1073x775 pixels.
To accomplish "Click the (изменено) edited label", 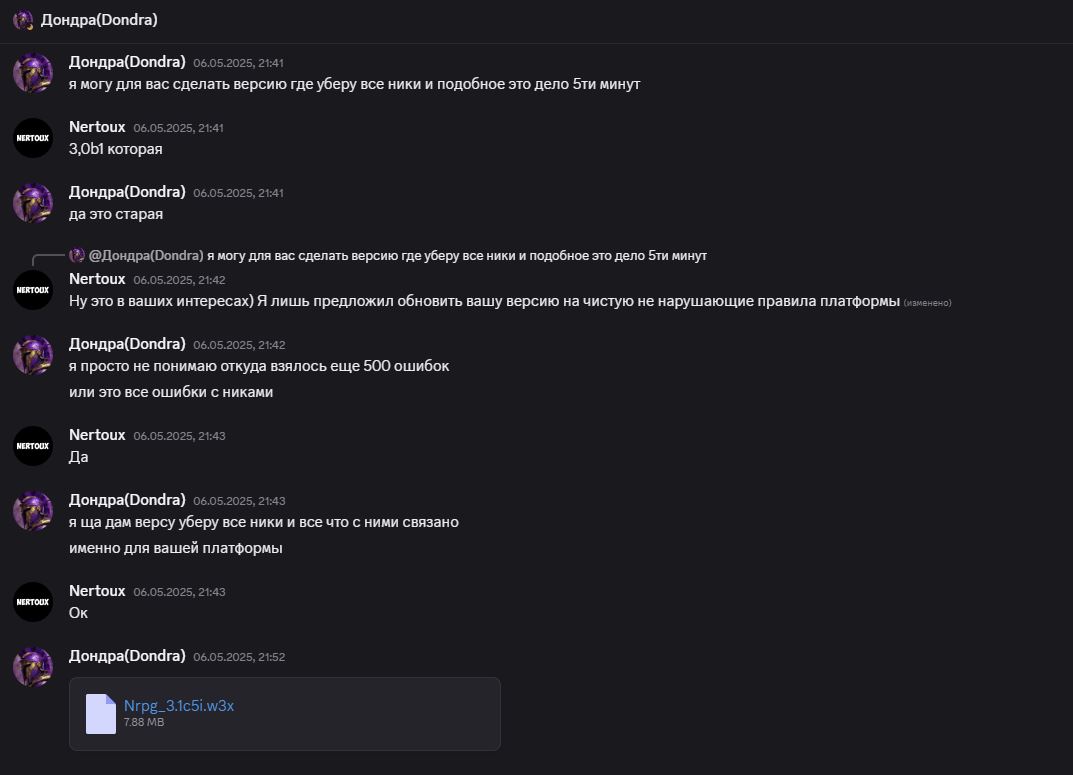I will click(927, 302).
